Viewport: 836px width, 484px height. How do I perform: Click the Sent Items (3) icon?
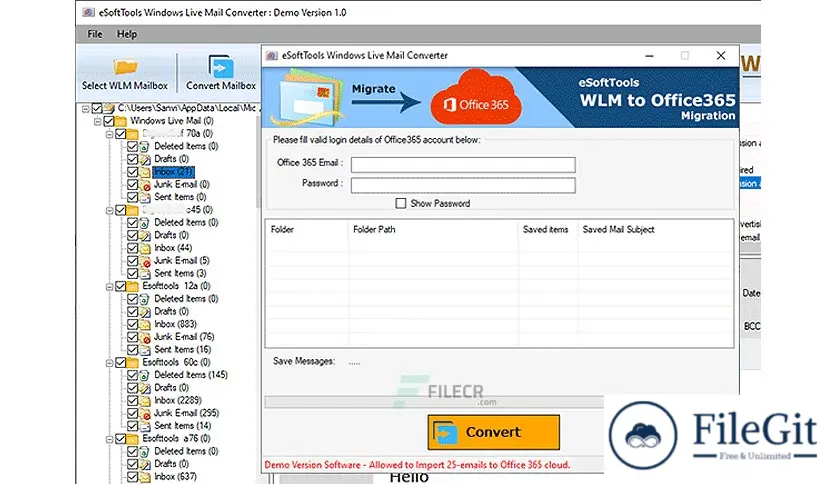tap(145, 273)
